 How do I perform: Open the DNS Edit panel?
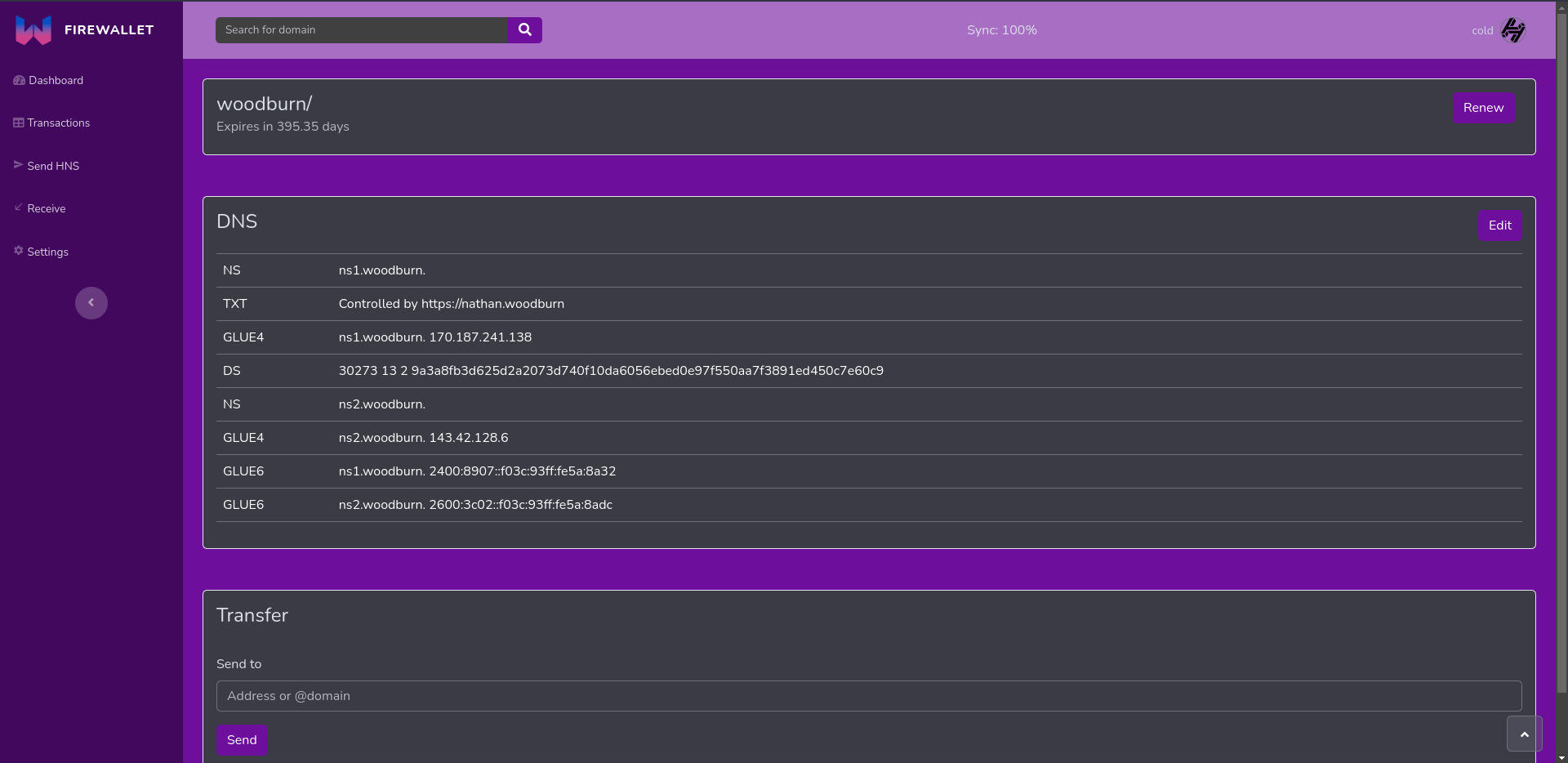[x=1499, y=225]
